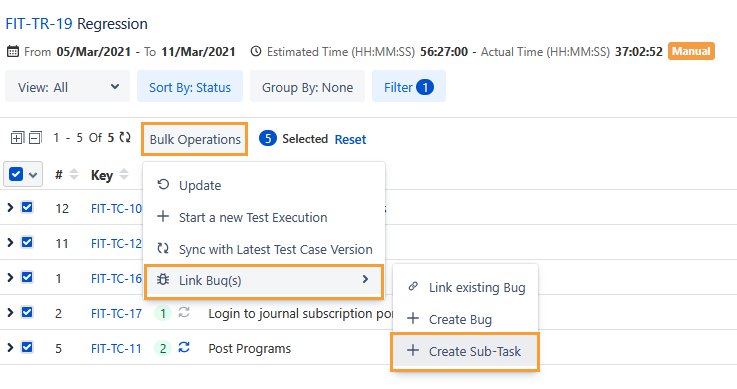Click the 05/Mar/2021 start date

pyautogui.click(x=94, y=52)
